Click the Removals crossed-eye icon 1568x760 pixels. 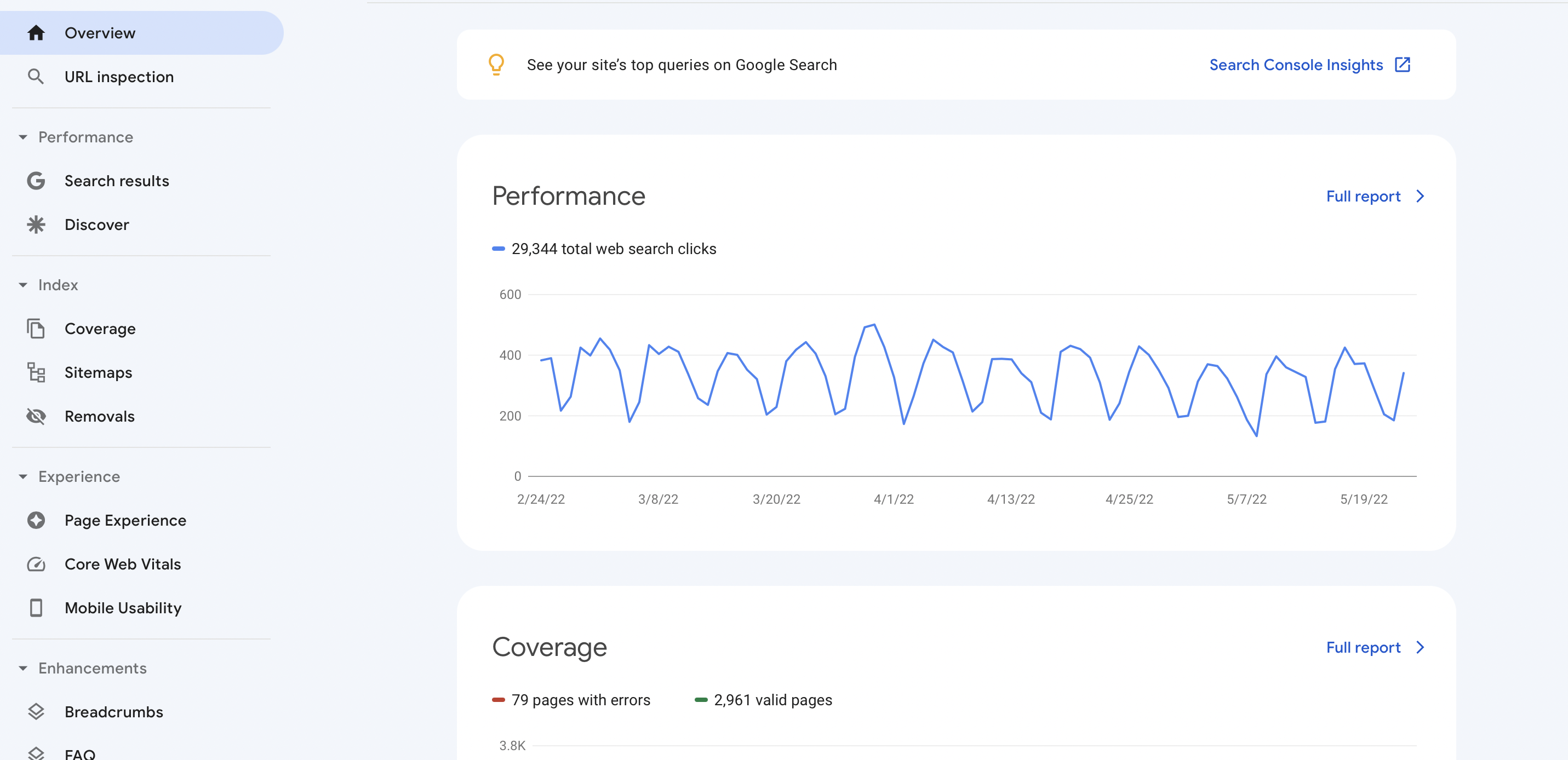pos(36,416)
